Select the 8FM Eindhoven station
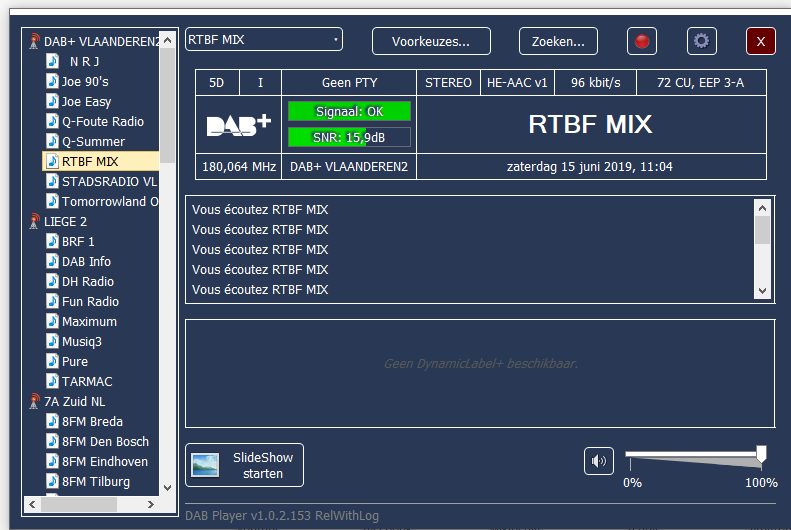Image resolution: width=791 pixels, height=530 pixels. tap(105, 461)
